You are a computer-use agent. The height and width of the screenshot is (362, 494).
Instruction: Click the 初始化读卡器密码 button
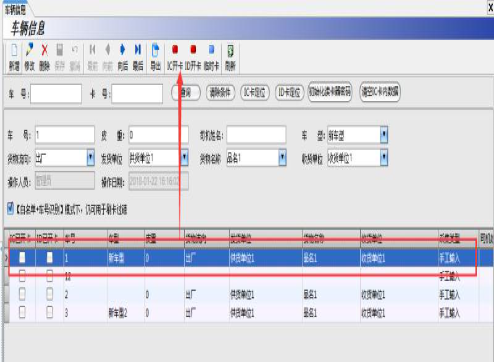tap(330, 92)
